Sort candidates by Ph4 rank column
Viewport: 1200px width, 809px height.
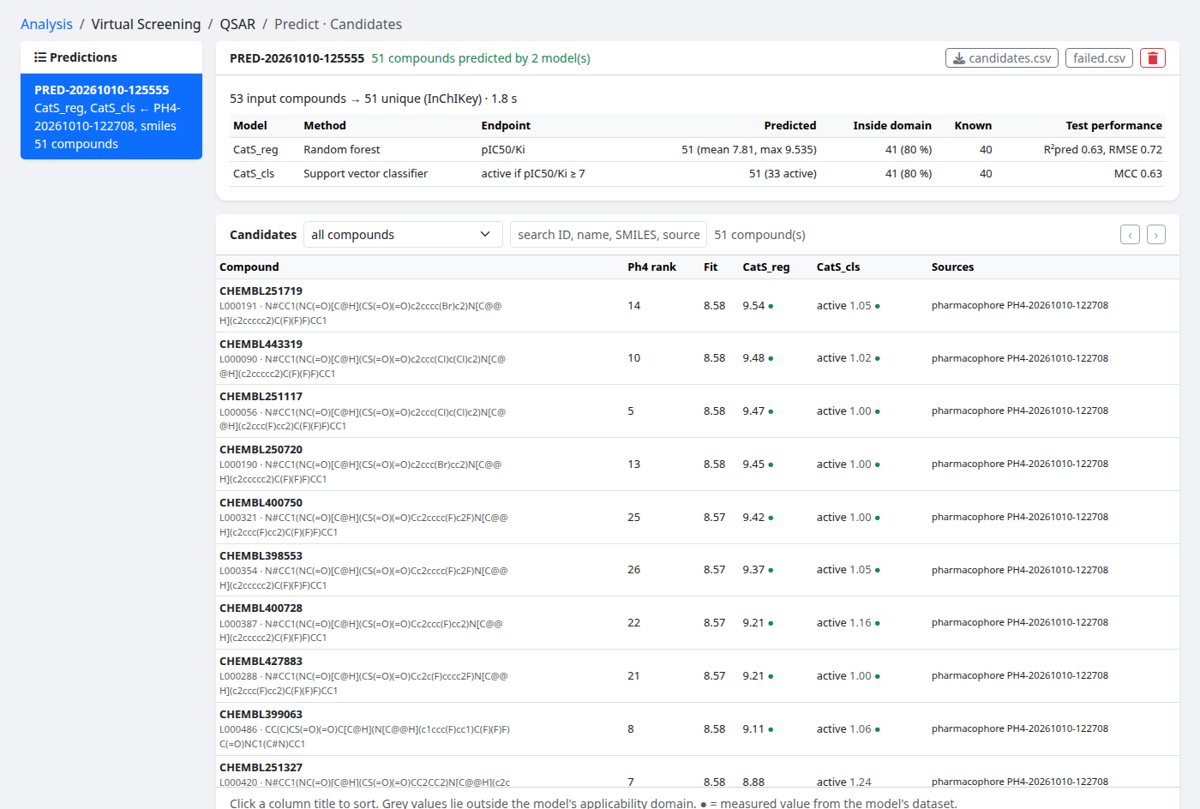pos(651,267)
